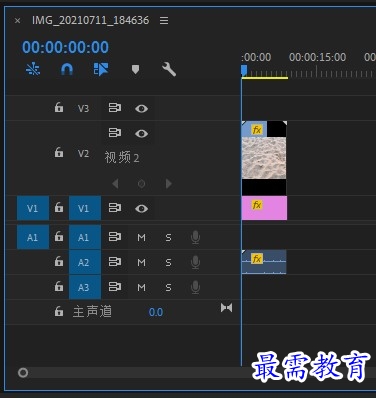Screen dimensions: 376x398
Task: Click the Add Marker icon
Action: (135, 70)
